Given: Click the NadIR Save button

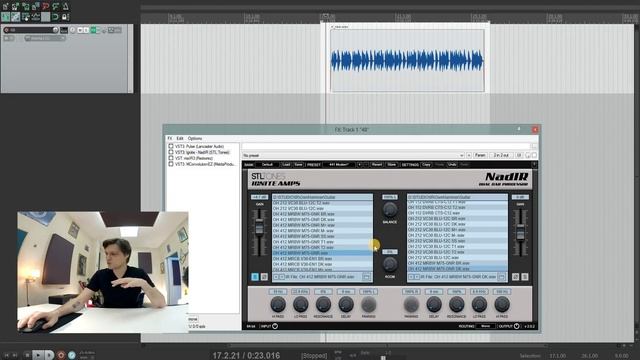Looking at the screenshot, I should pyautogui.click(x=298, y=164).
